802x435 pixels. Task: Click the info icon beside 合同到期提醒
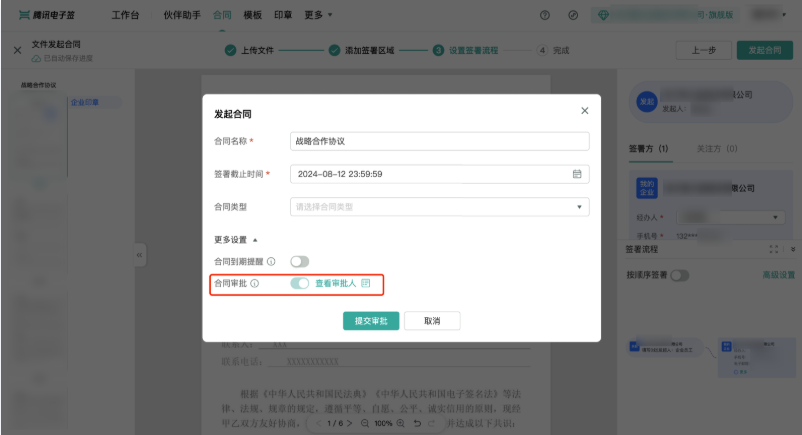coord(271,261)
